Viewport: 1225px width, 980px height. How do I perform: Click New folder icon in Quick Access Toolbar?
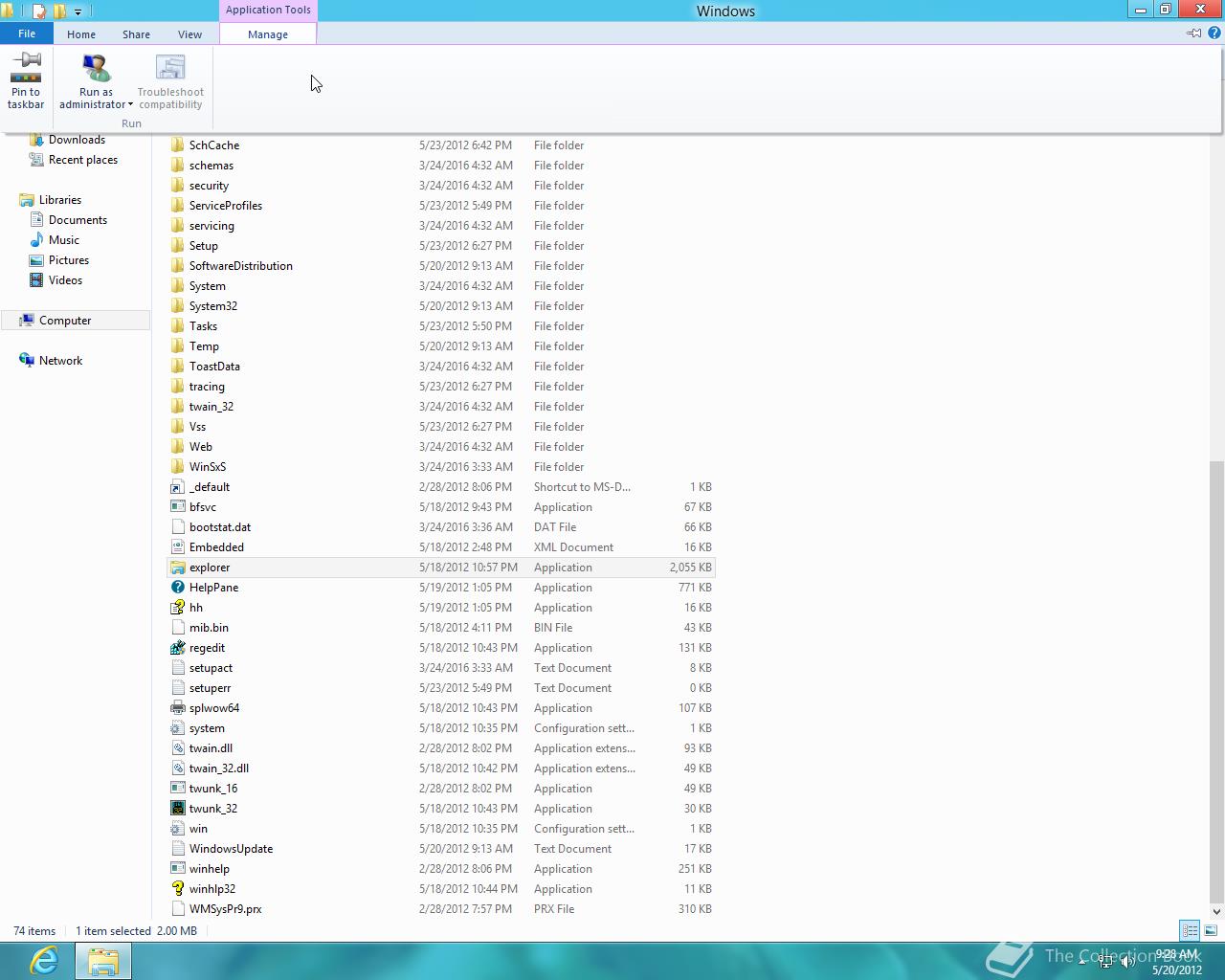pyautogui.click(x=59, y=11)
